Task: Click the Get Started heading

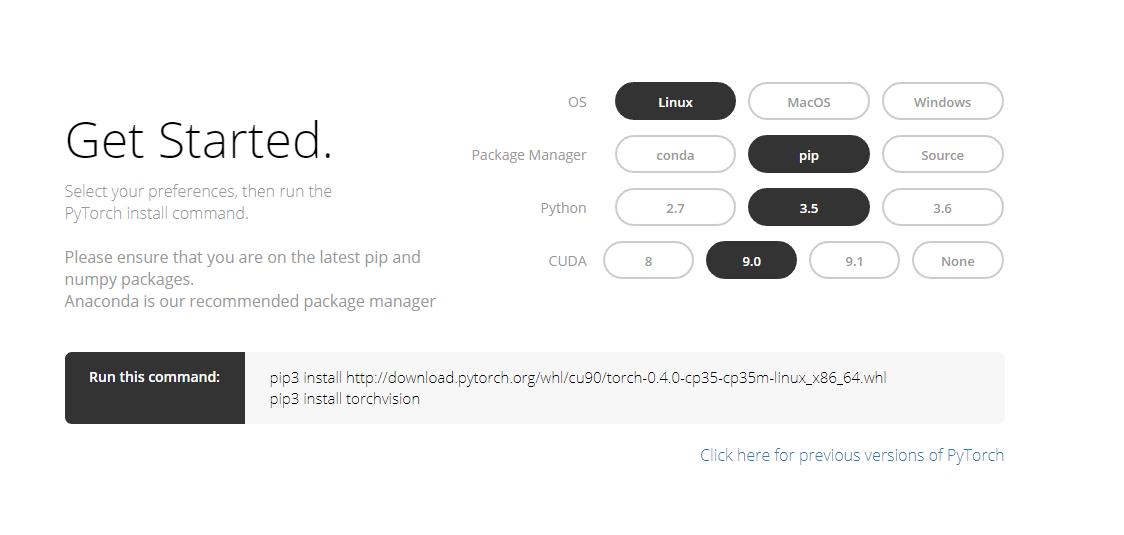Action: tap(199, 139)
